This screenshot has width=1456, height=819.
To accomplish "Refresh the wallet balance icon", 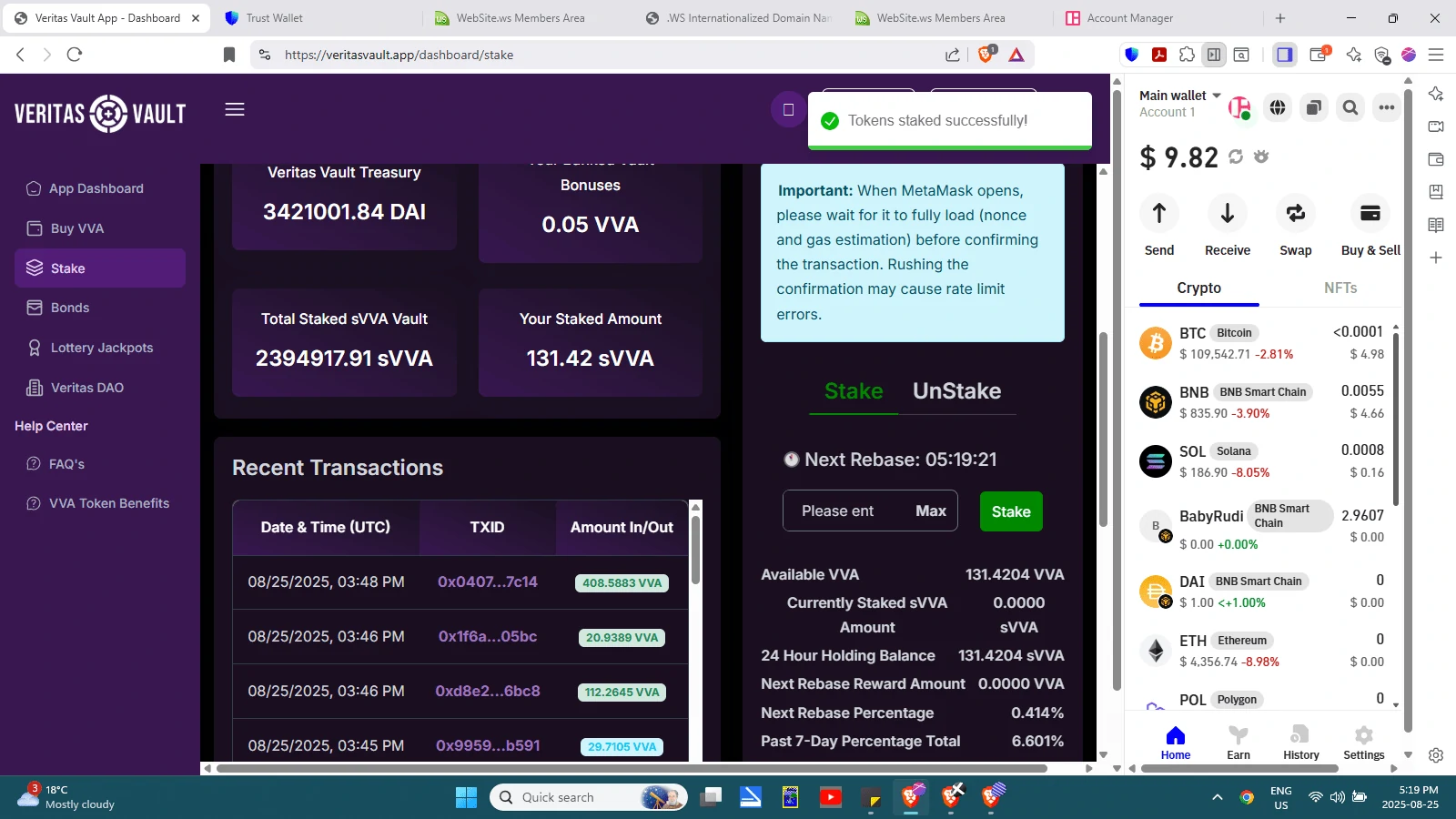I will click(1236, 157).
